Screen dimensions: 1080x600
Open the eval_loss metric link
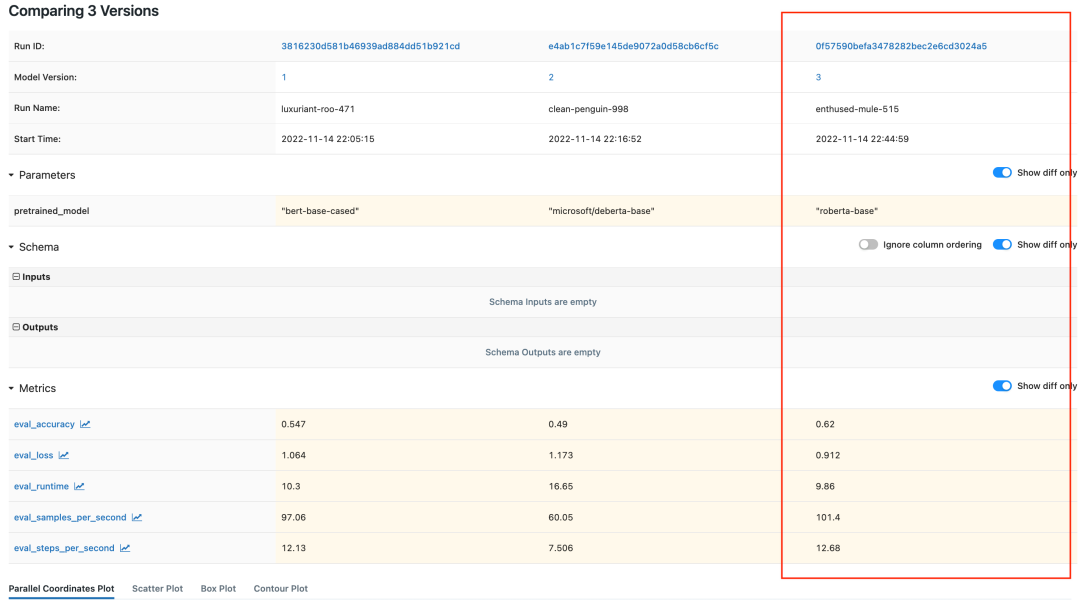click(34, 455)
